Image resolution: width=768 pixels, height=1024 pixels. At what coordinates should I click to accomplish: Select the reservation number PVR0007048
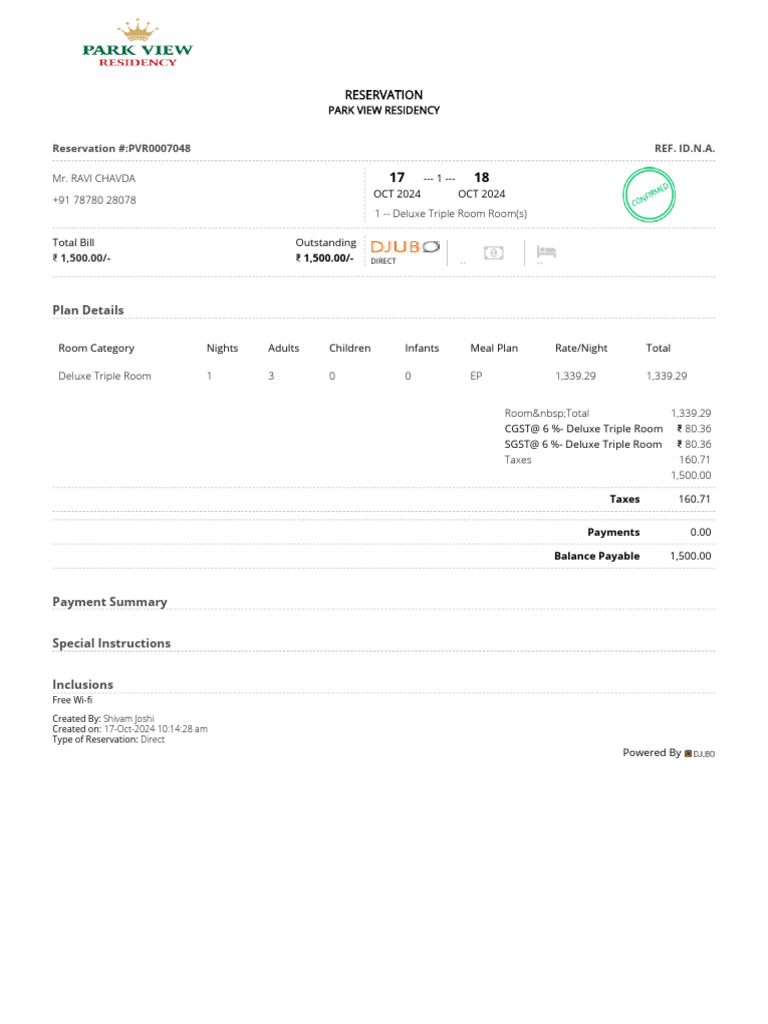click(159, 148)
